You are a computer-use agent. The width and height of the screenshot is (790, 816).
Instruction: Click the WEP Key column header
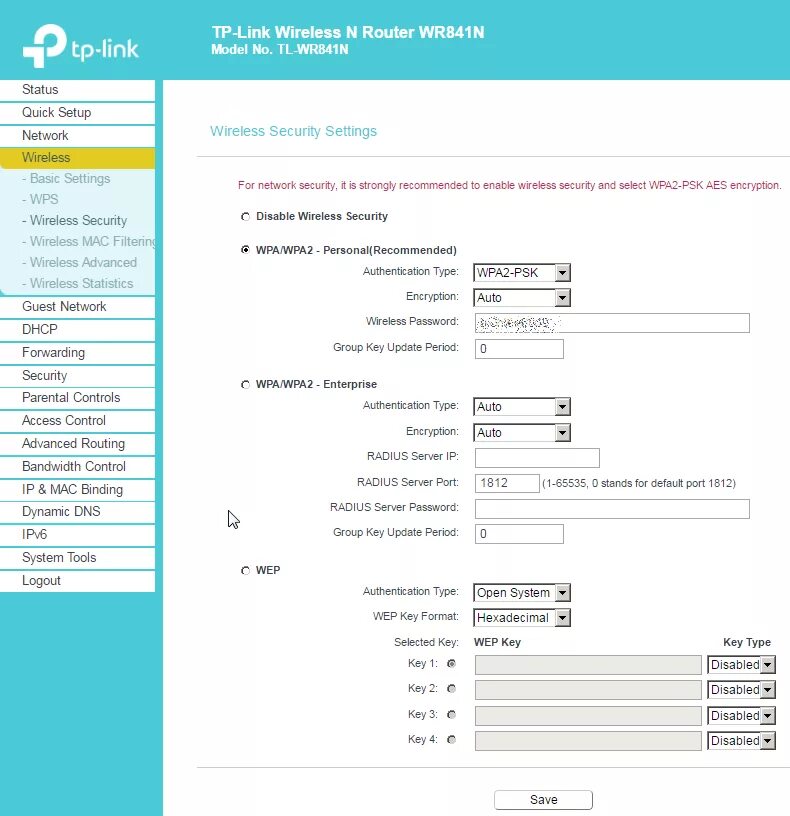coord(497,642)
